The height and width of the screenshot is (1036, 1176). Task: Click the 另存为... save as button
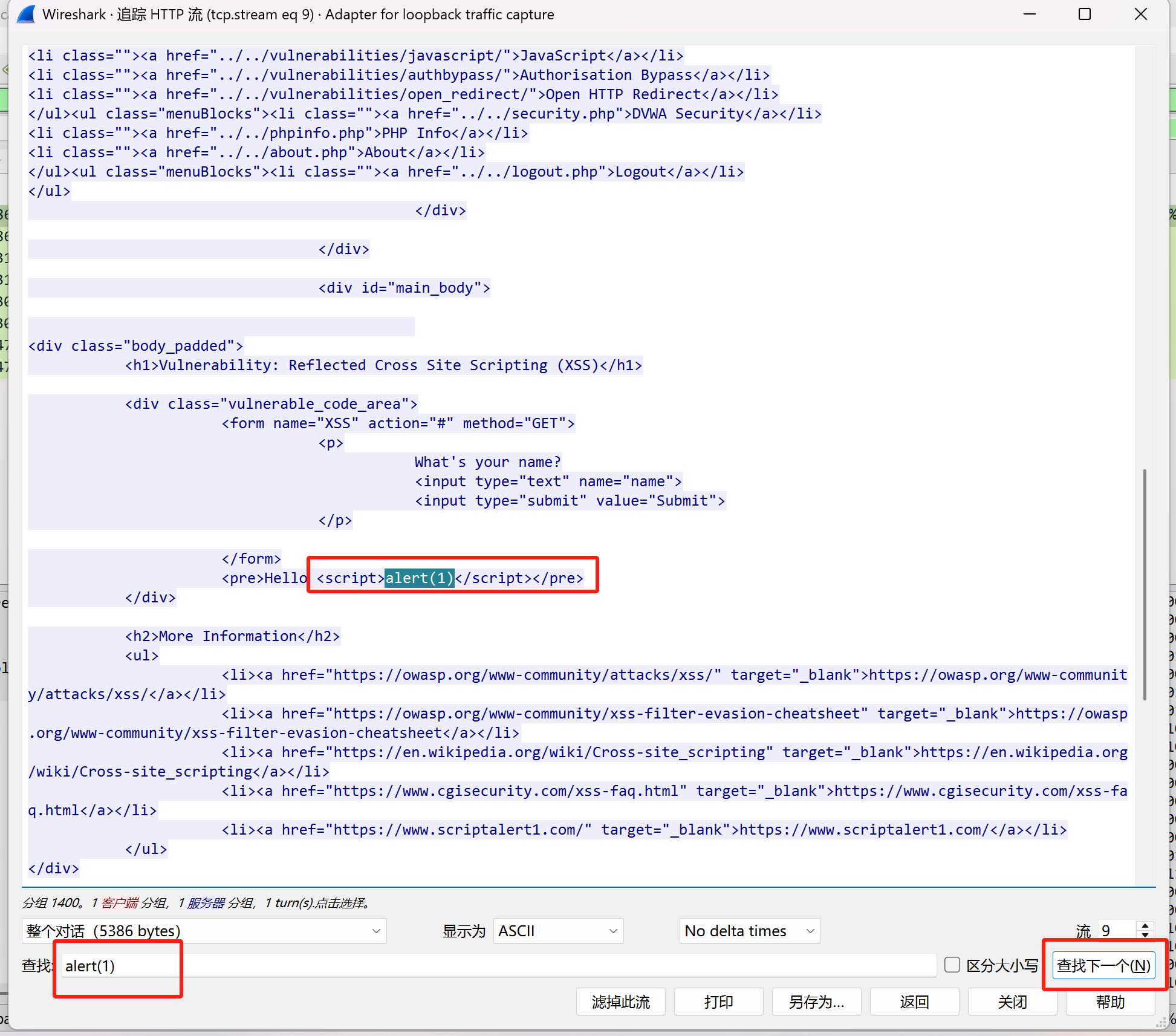pos(816,1002)
